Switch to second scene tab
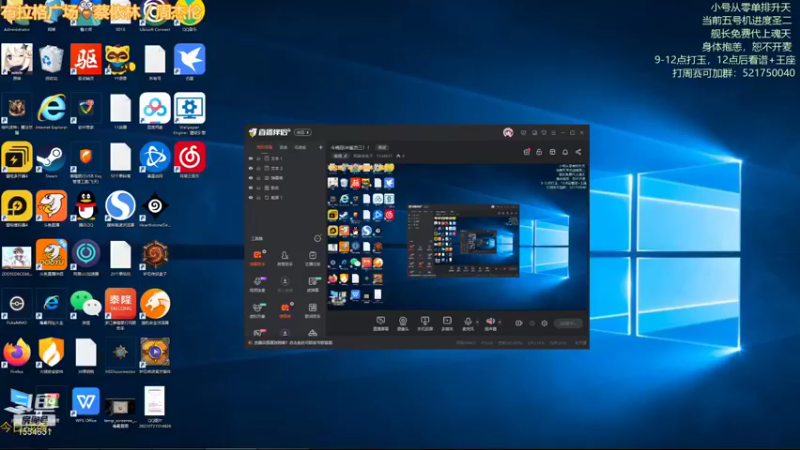Image resolution: width=800 pixels, height=450 pixels. [x=283, y=147]
